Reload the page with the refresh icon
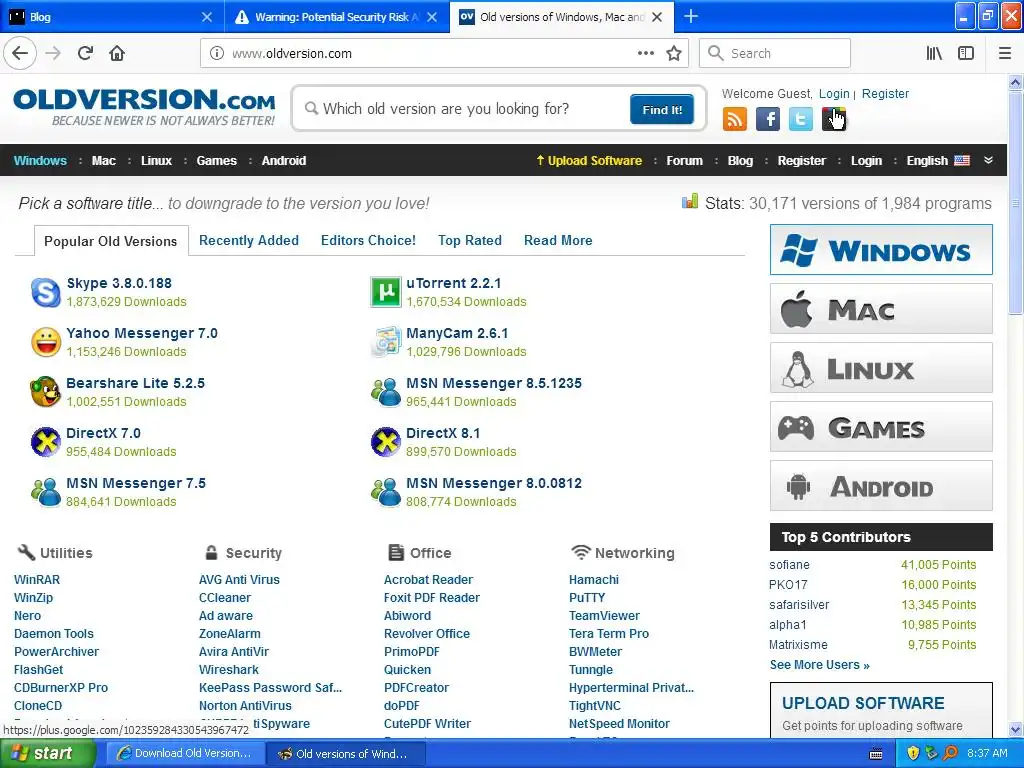 pos(85,53)
